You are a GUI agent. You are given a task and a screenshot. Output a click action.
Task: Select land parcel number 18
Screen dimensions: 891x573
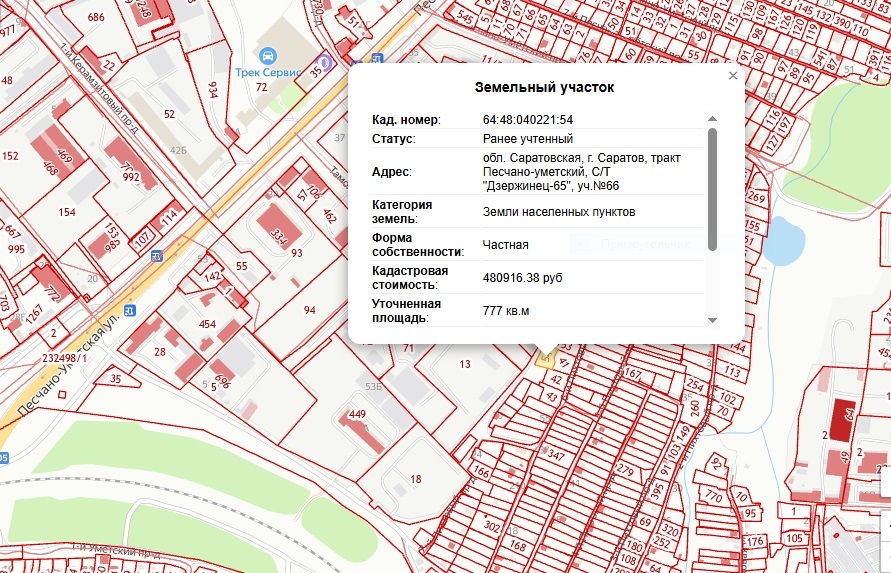coord(416,479)
